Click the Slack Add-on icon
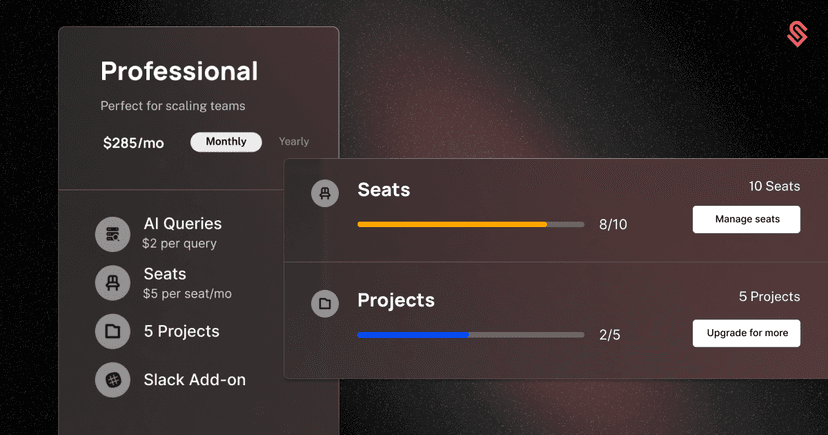This screenshot has width=828, height=435. pos(113,380)
